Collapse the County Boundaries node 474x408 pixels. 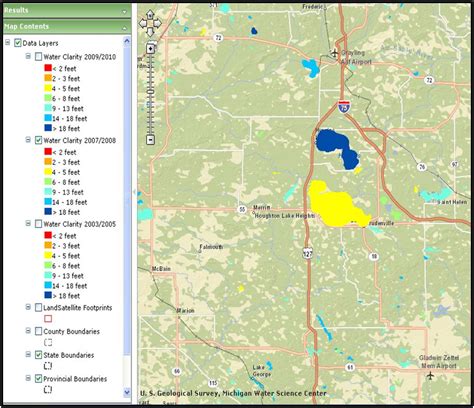click(x=28, y=331)
